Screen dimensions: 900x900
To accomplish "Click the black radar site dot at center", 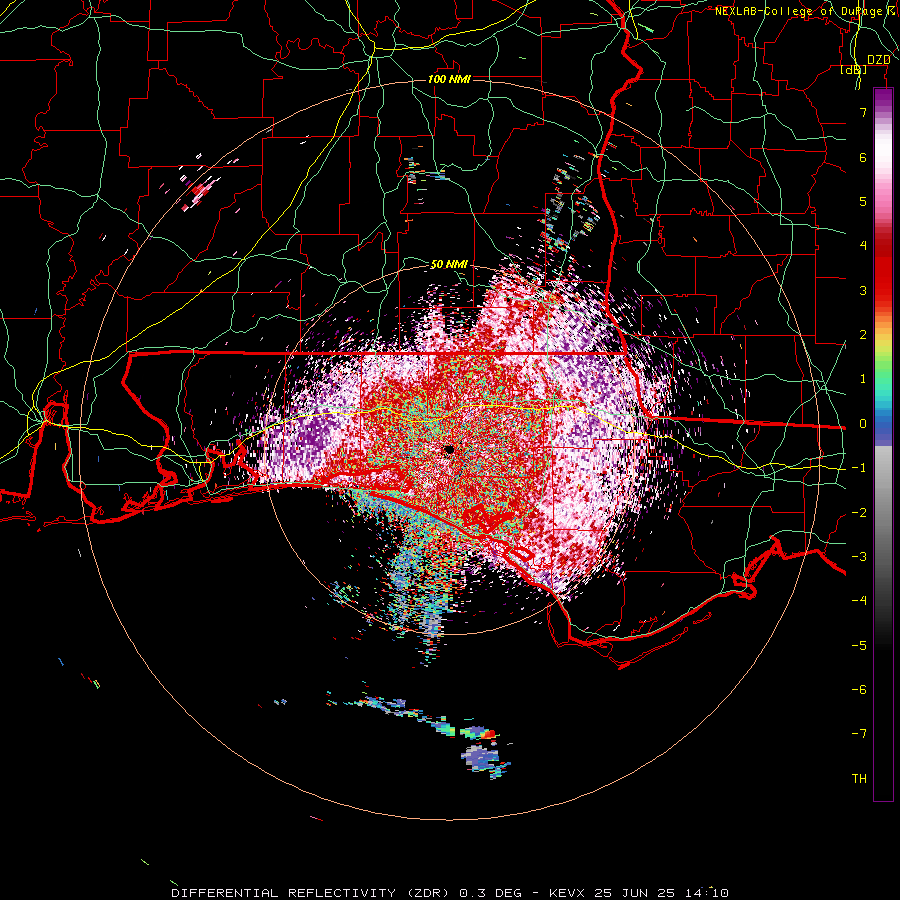I will coord(449,450).
